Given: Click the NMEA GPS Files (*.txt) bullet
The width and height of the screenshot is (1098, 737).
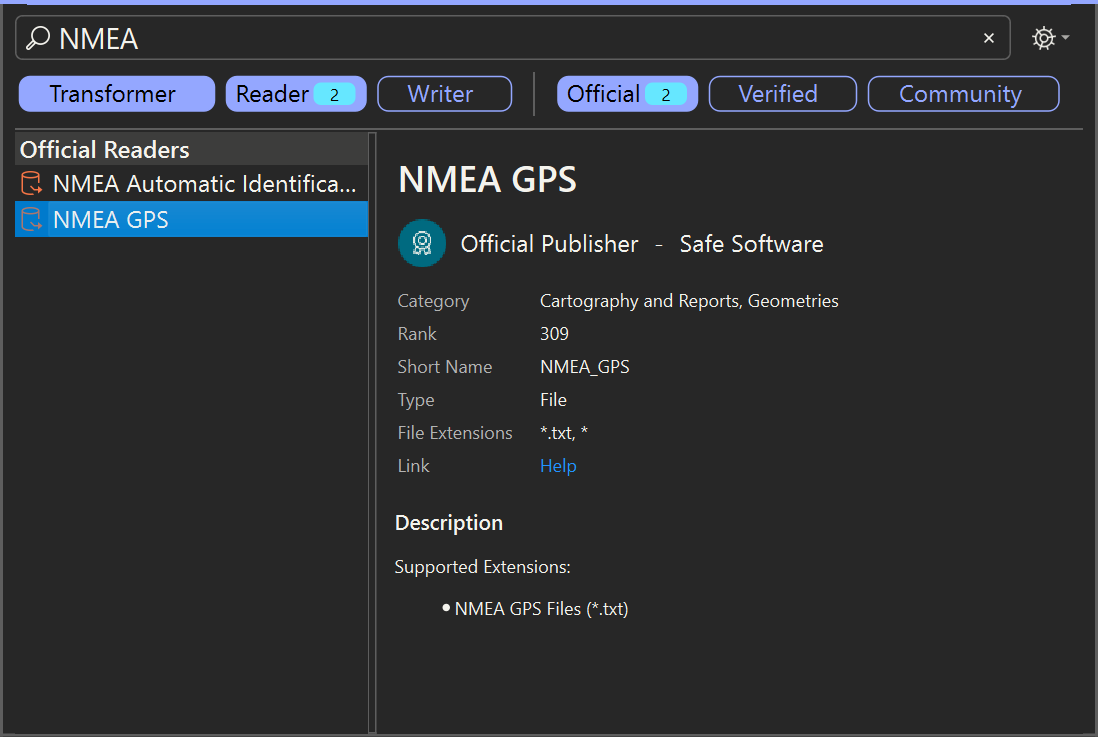Looking at the screenshot, I should pyautogui.click(x=541, y=609).
